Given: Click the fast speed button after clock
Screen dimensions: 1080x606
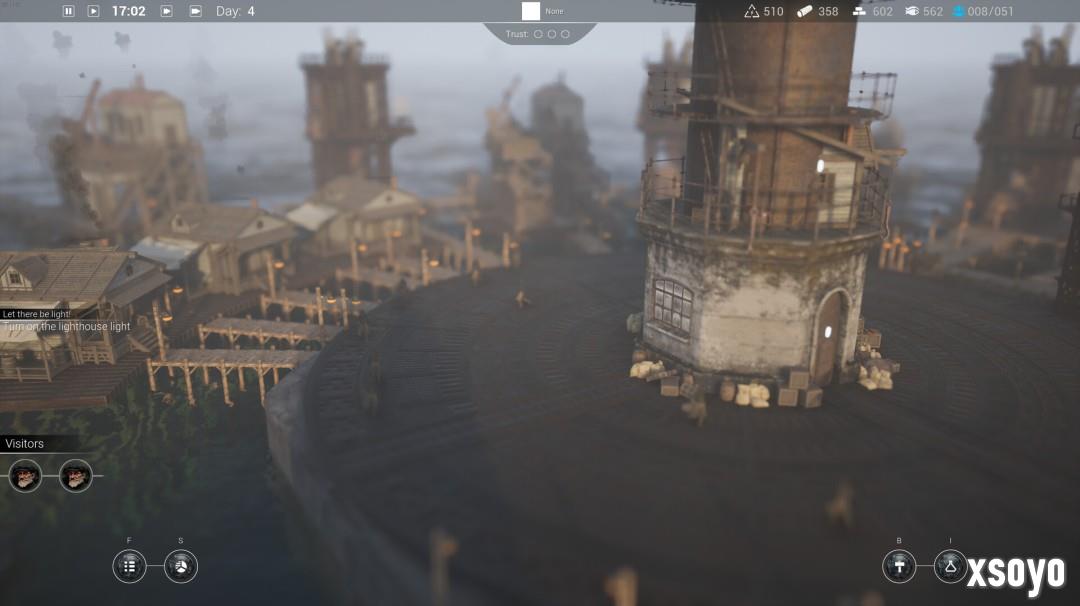Looking at the screenshot, I should (167, 11).
